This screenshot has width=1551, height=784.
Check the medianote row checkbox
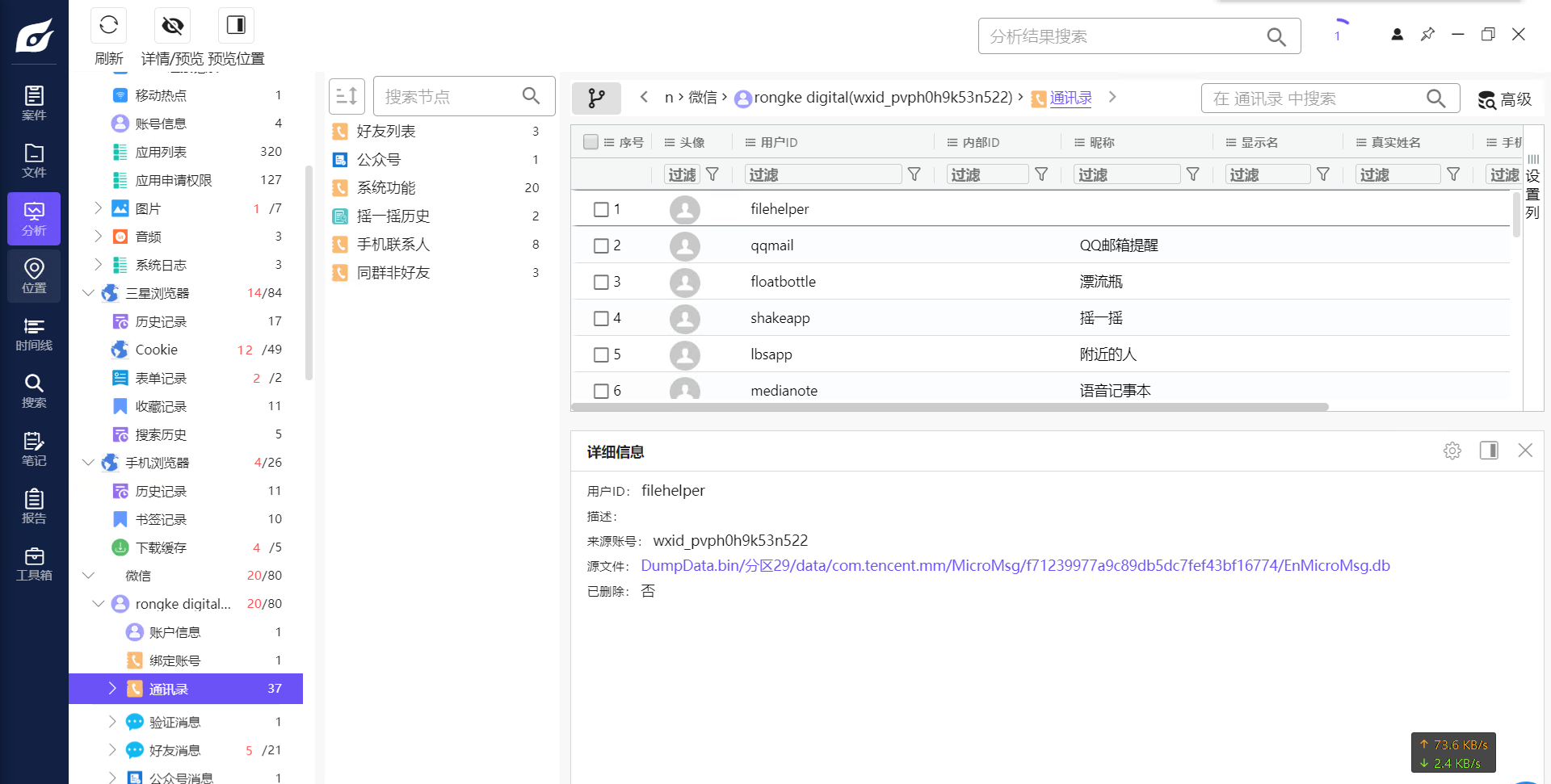pyautogui.click(x=601, y=392)
